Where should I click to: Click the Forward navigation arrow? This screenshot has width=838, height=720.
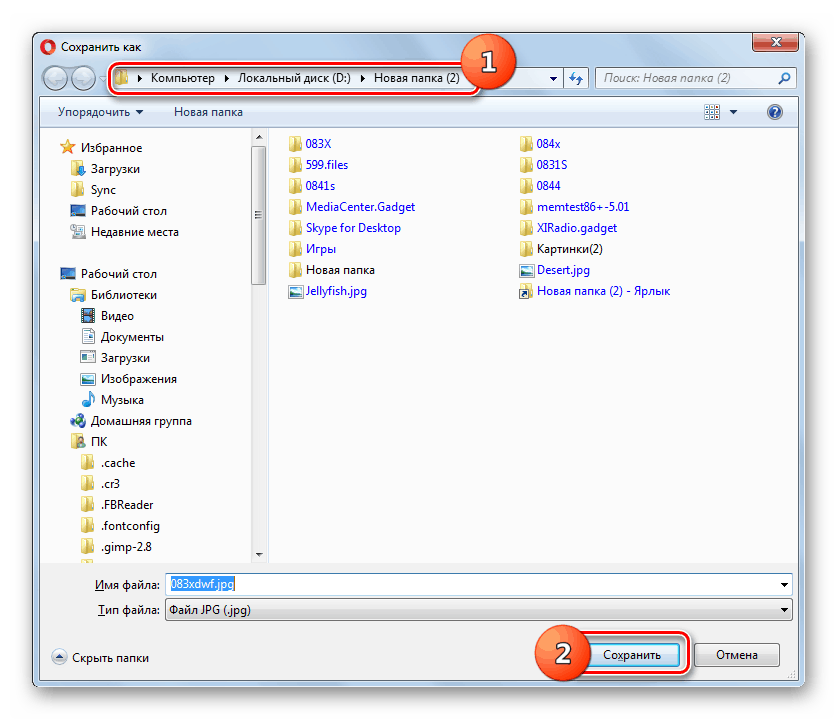(83, 79)
